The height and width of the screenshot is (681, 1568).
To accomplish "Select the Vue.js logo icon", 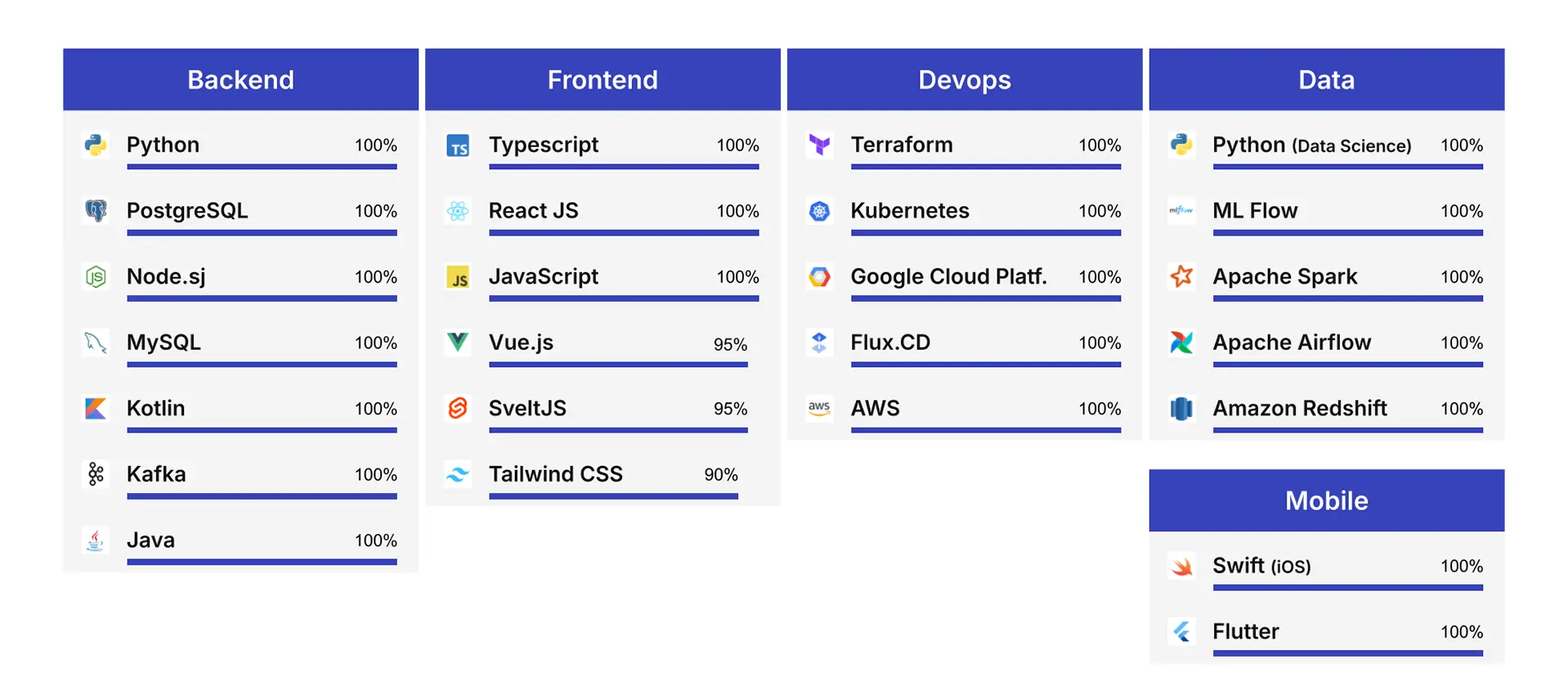I will tap(458, 342).
